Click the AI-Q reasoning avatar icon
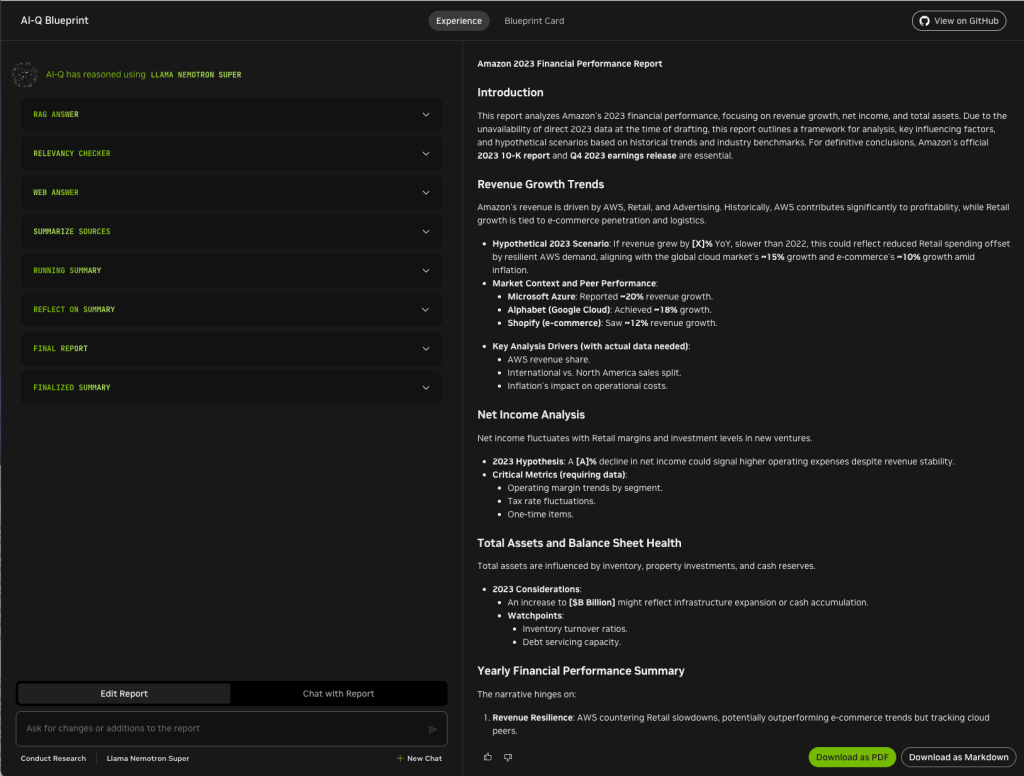The height and width of the screenshot is (776, 1024). pyautogui.click(x=25, y=75)
